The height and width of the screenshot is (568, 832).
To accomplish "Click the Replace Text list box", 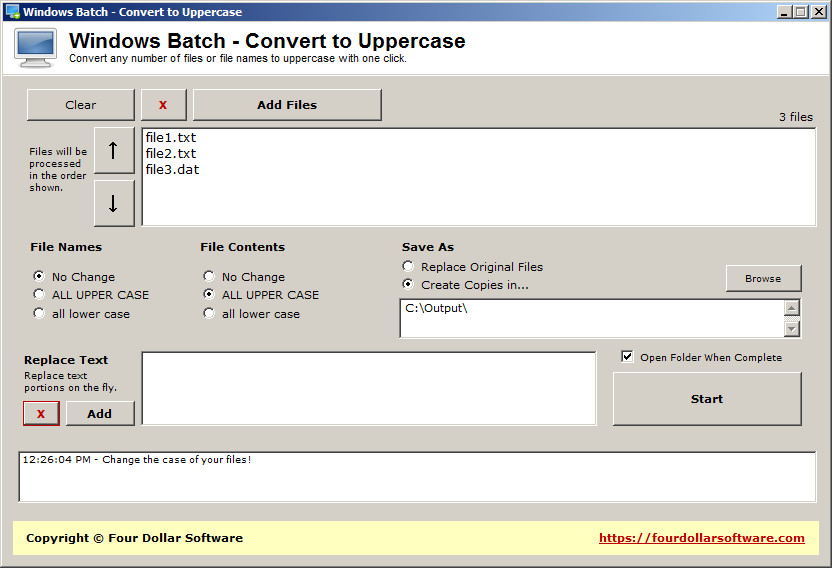I will point(369,388).
